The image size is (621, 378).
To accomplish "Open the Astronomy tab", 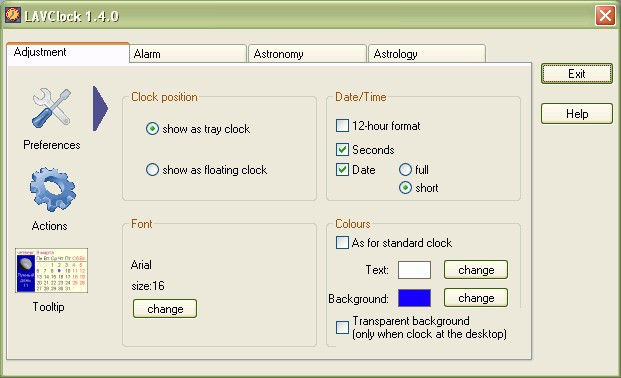I will pos(307,54).
